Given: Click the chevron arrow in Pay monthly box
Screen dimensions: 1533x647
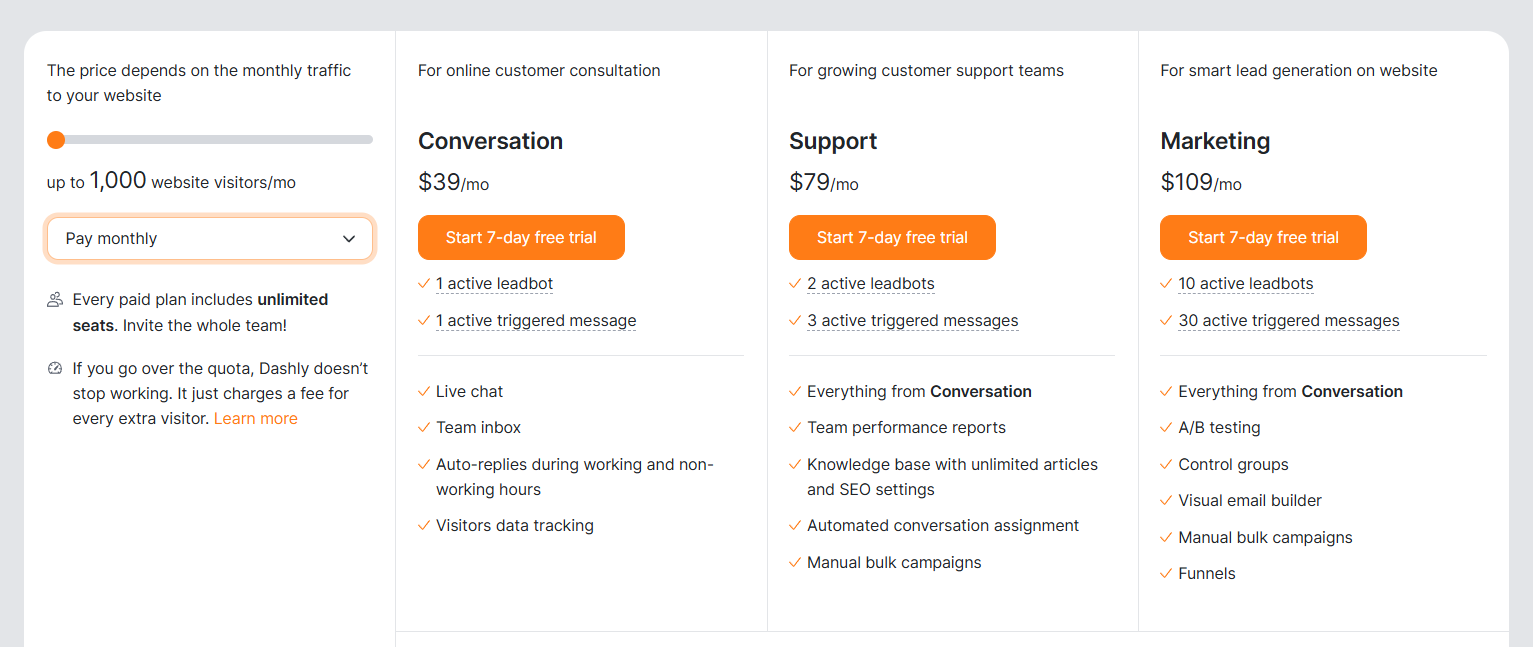Looking at the screenshot, I should point(349,238).
